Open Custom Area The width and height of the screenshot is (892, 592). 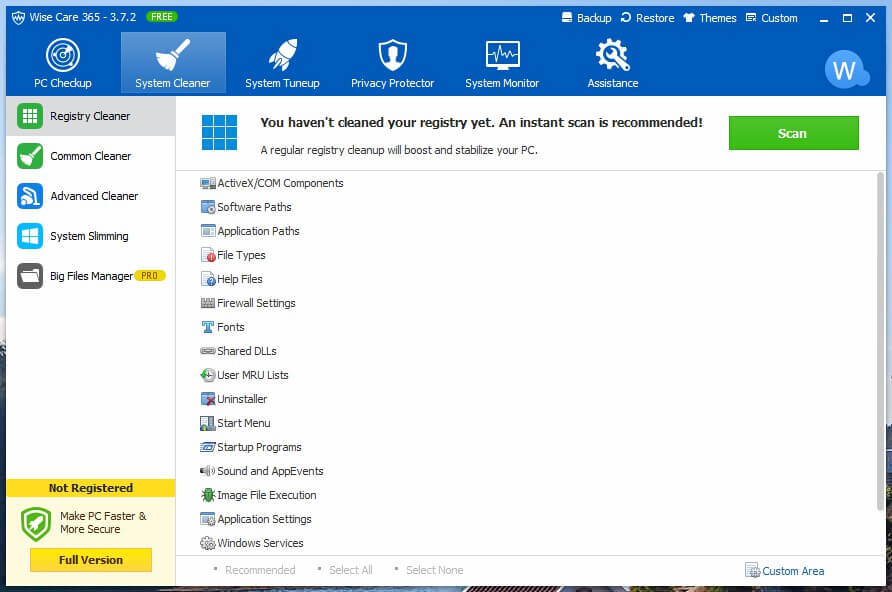pos(784,570)
